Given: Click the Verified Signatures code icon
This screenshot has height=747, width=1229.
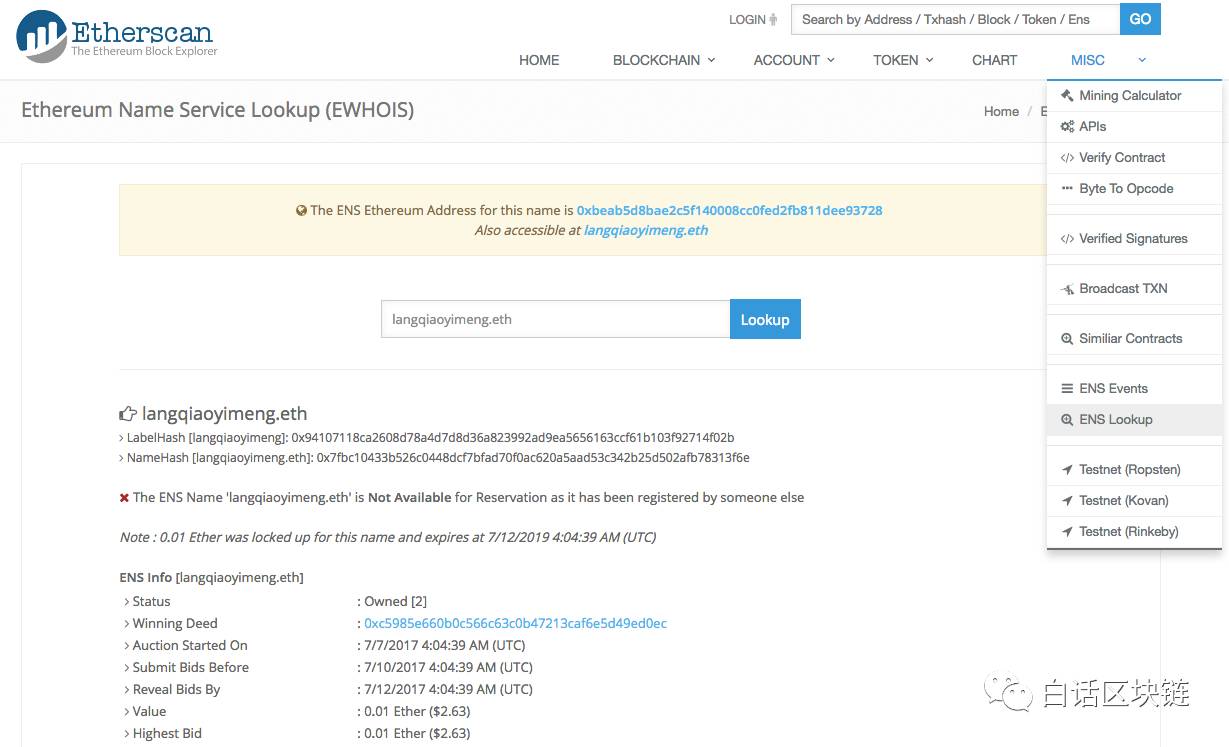Looking at the screenshot, I should click(1067, 239).
